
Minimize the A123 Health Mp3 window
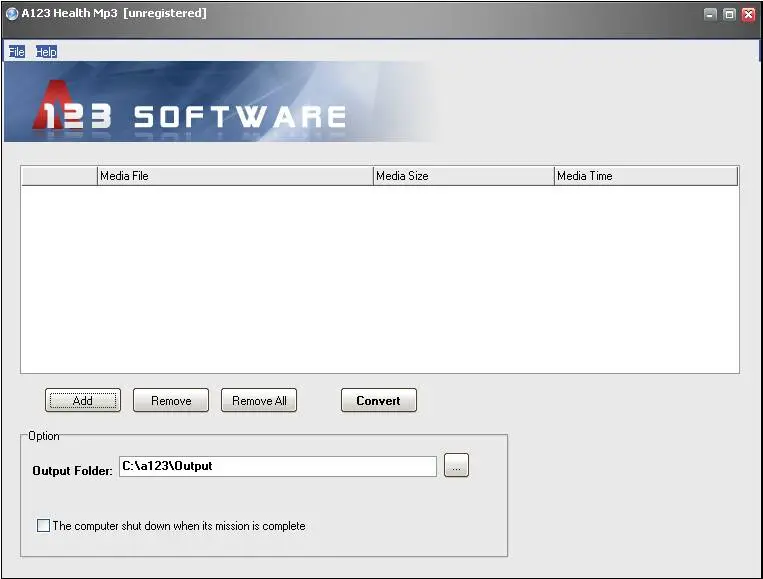pos(710,14)
